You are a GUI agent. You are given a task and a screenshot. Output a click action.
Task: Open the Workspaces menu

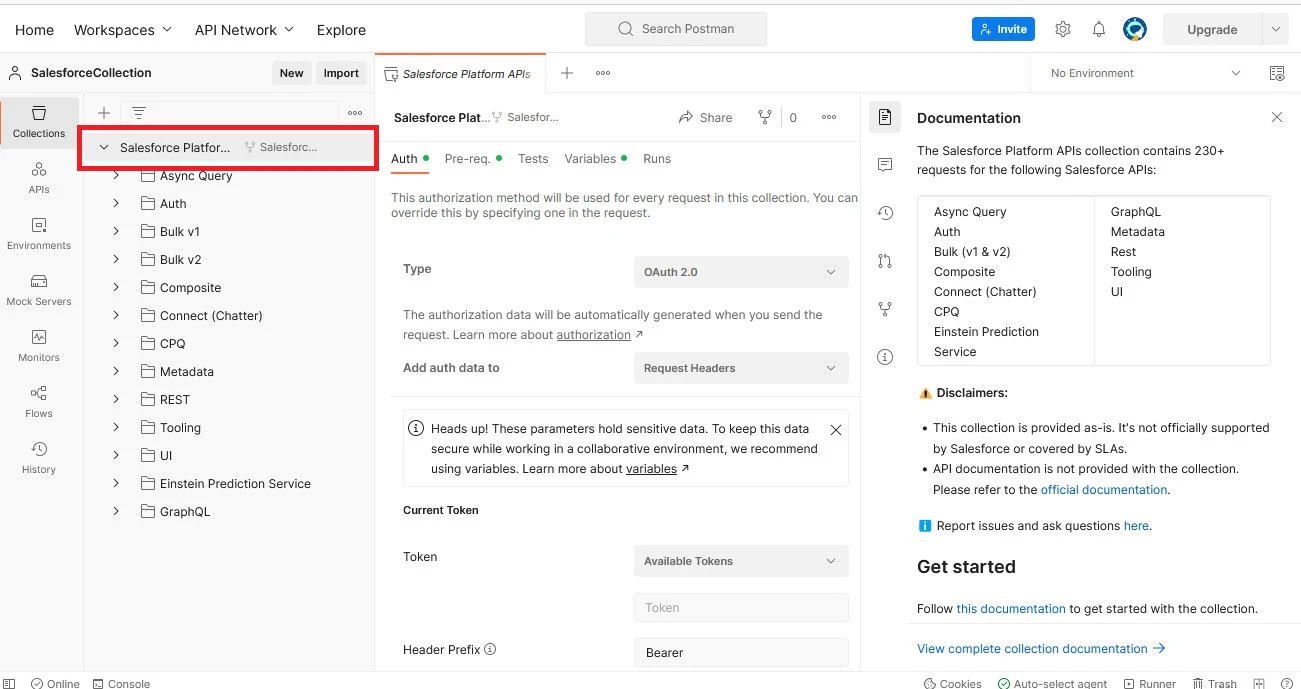[123, 30]
